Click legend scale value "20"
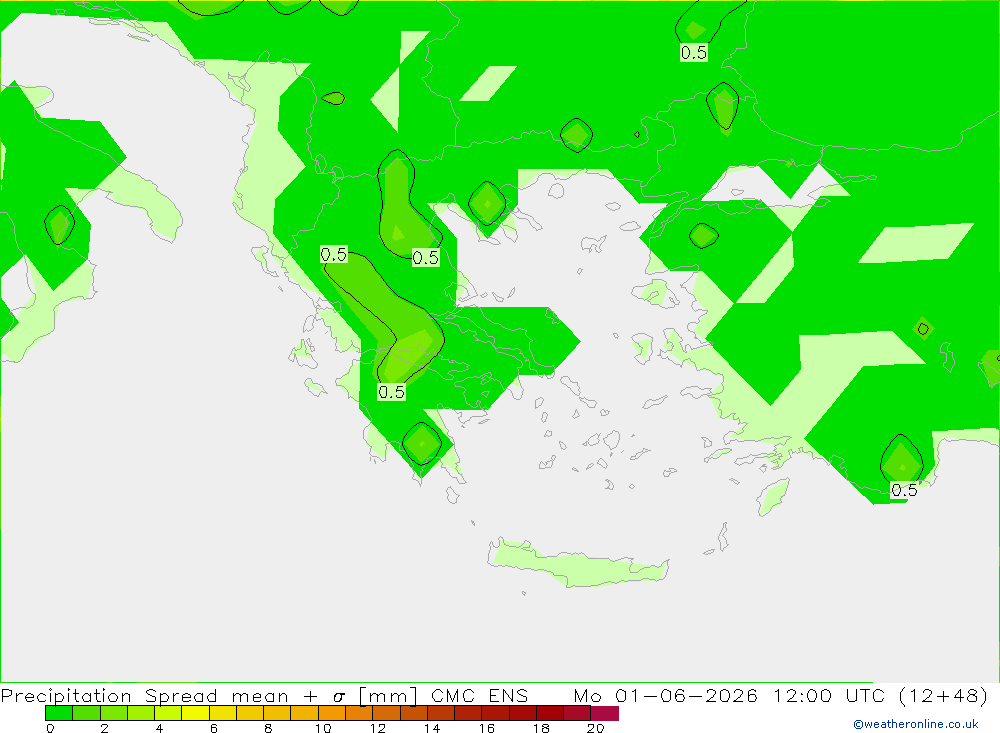The width and height of the screenshot is (1000, 733). coord(596,728)
